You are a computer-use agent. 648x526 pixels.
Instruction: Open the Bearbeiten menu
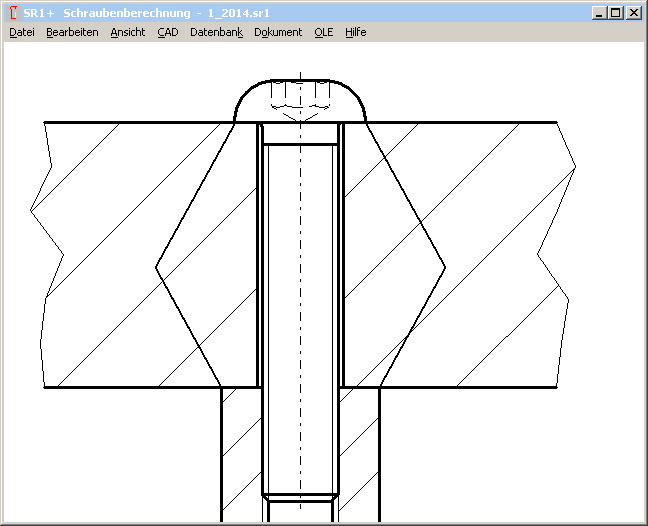[72, 32]
